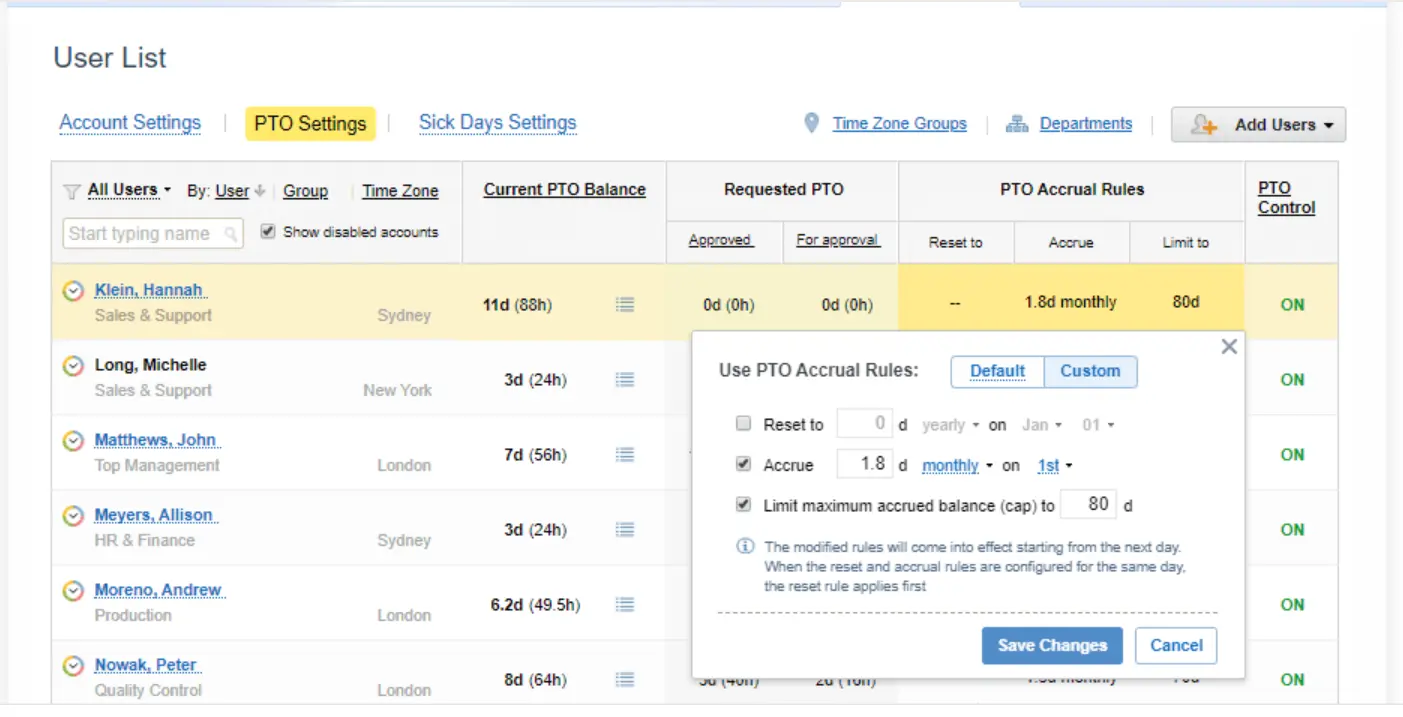This screenshot has width=1403, height=717.
Task: Click the Departments hierarchy icon
Action: coord(1017,124)
